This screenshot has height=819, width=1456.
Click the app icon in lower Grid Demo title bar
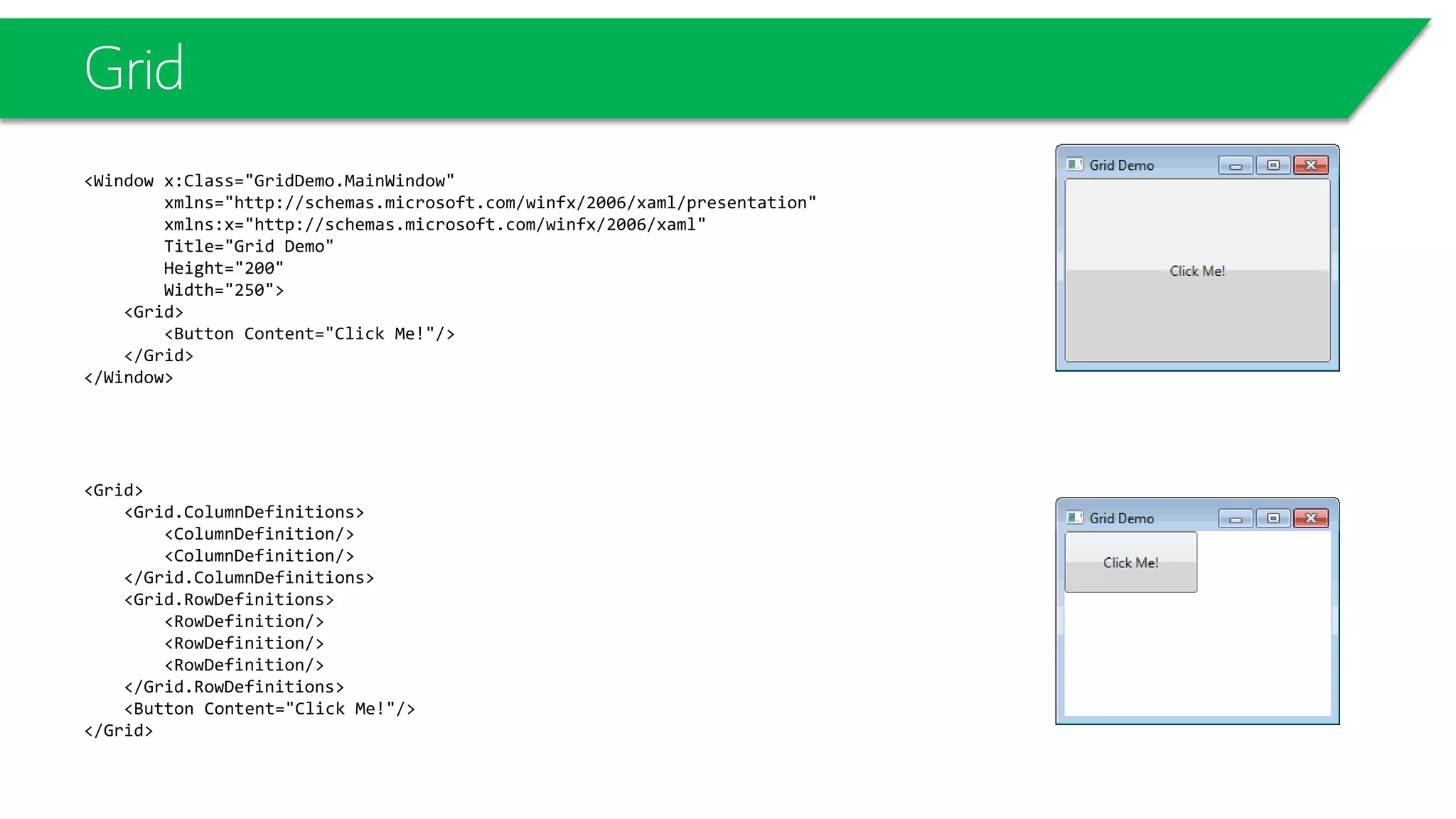click(1075, 518)
